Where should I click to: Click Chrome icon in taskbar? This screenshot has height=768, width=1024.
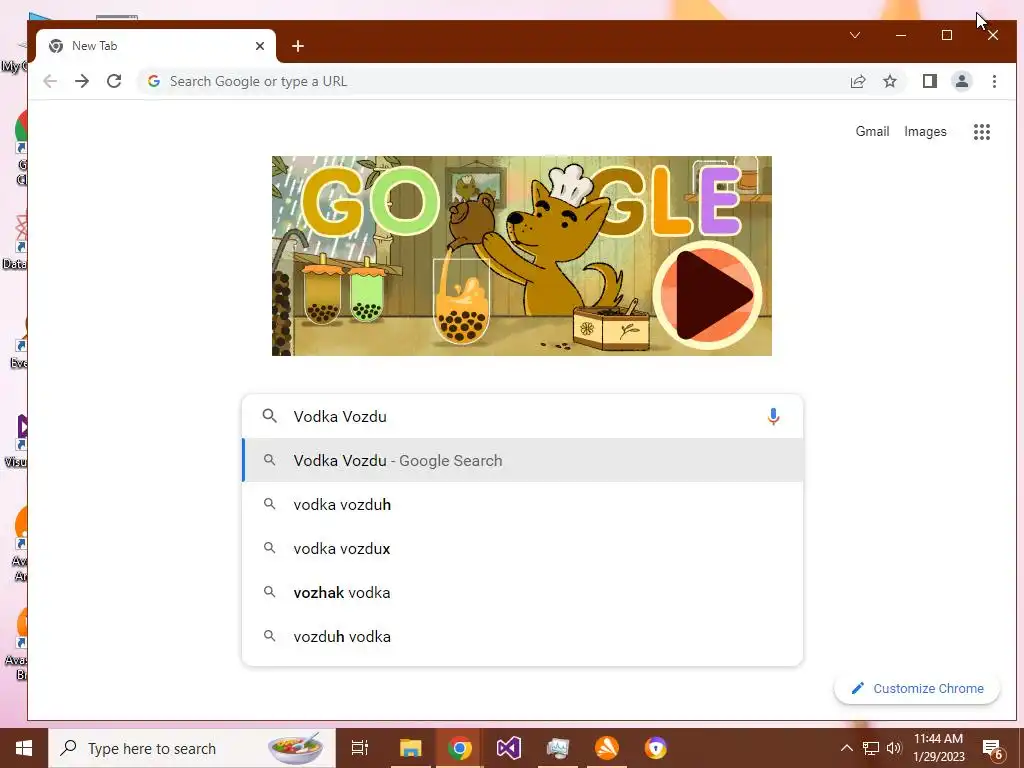click(460, 748)
